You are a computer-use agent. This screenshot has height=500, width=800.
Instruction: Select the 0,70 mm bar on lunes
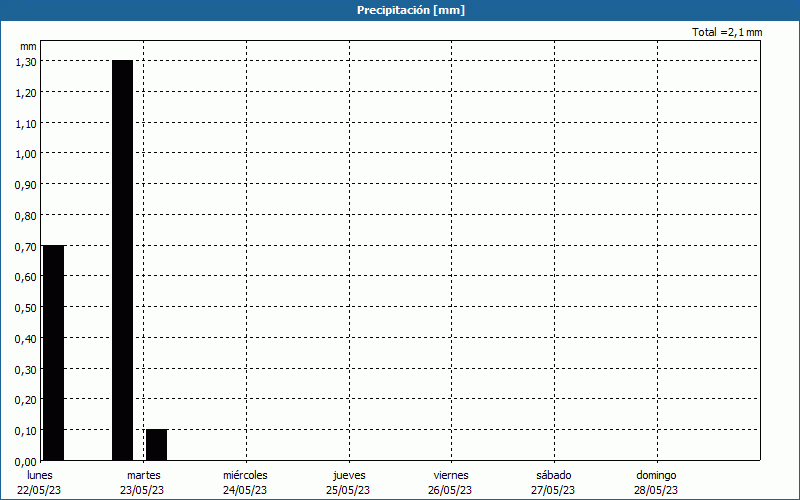54,353
